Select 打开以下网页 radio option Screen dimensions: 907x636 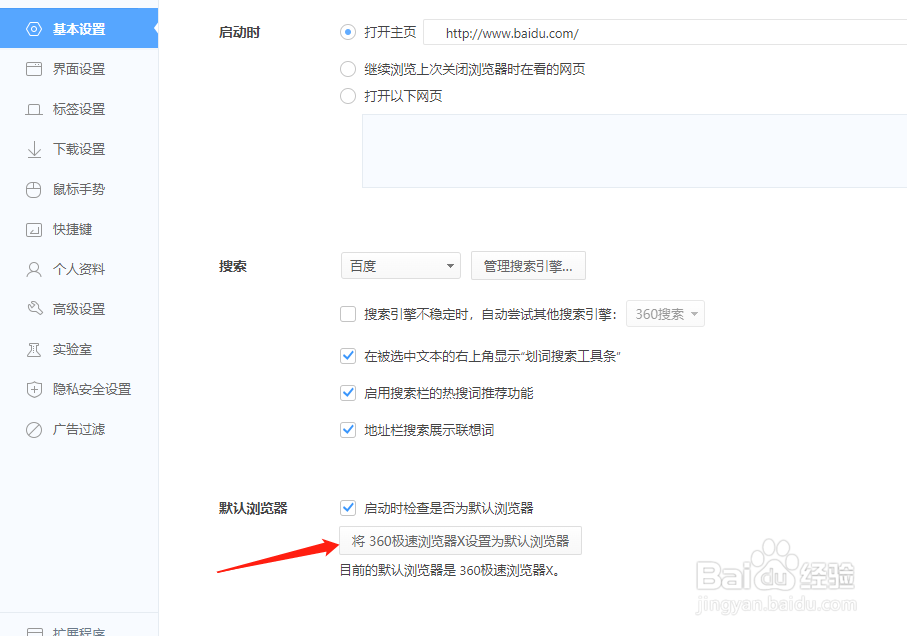tap(348, 96)
